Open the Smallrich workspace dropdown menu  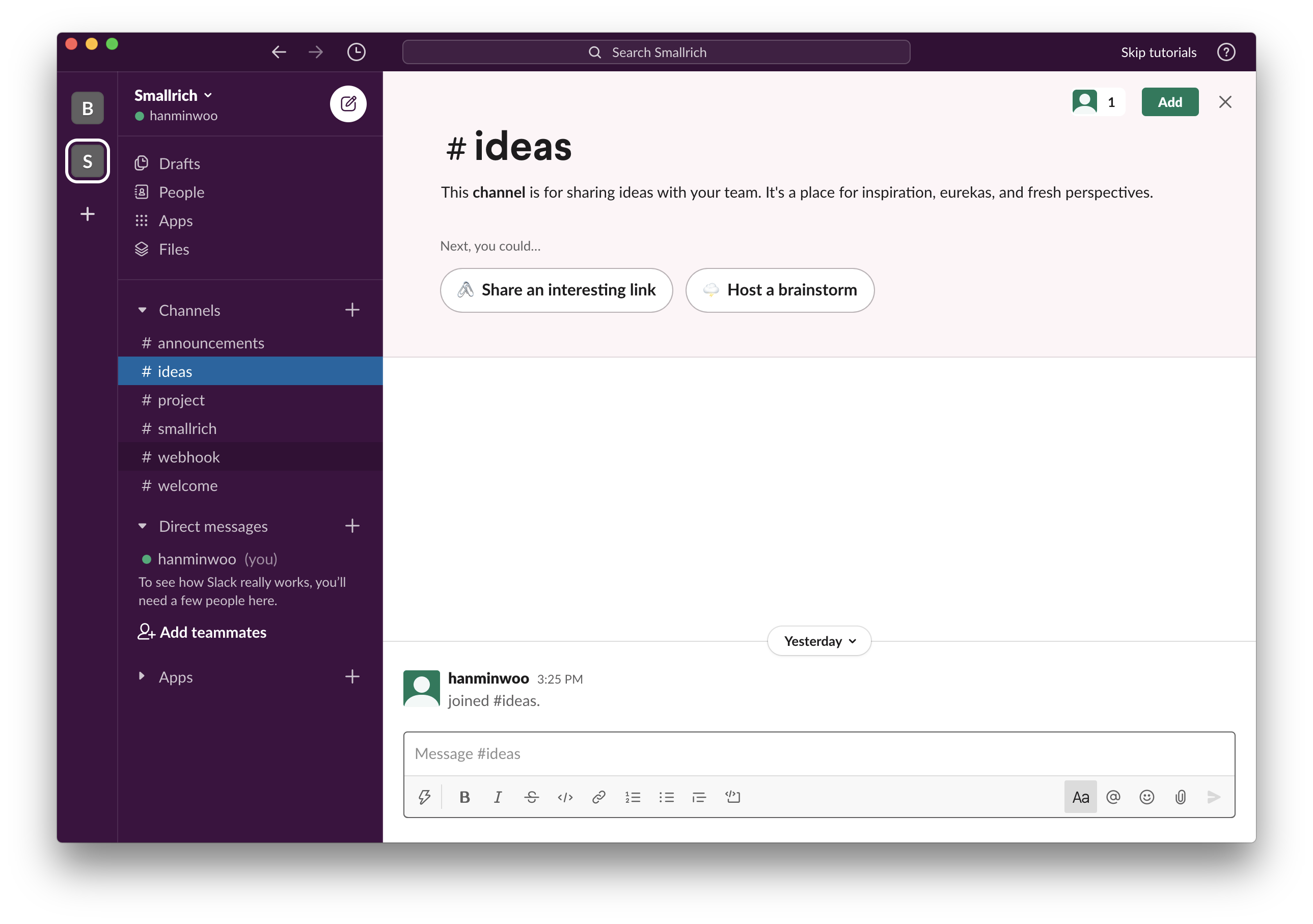173,95
